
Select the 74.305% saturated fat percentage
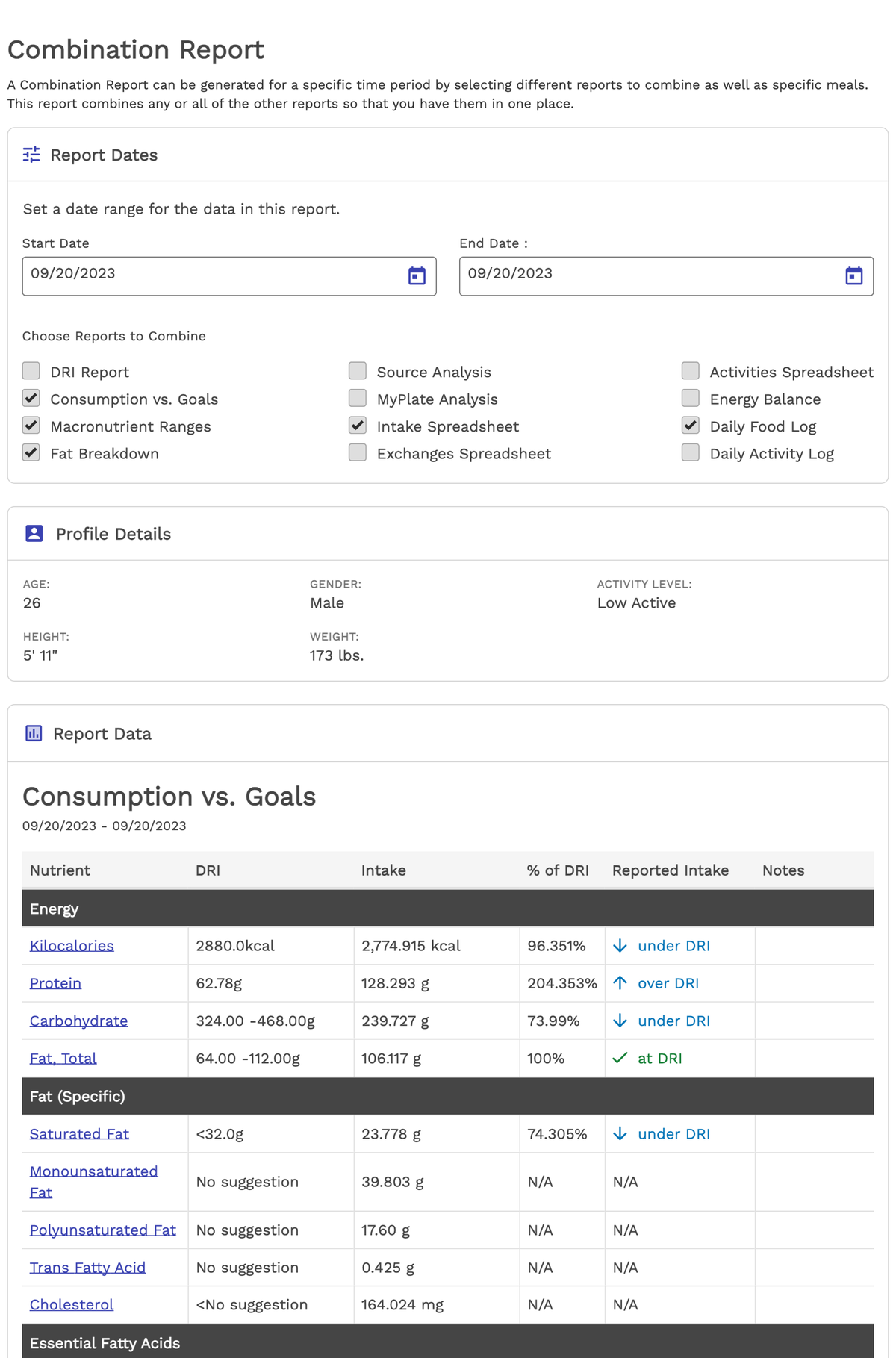[x=557, y=1133]
